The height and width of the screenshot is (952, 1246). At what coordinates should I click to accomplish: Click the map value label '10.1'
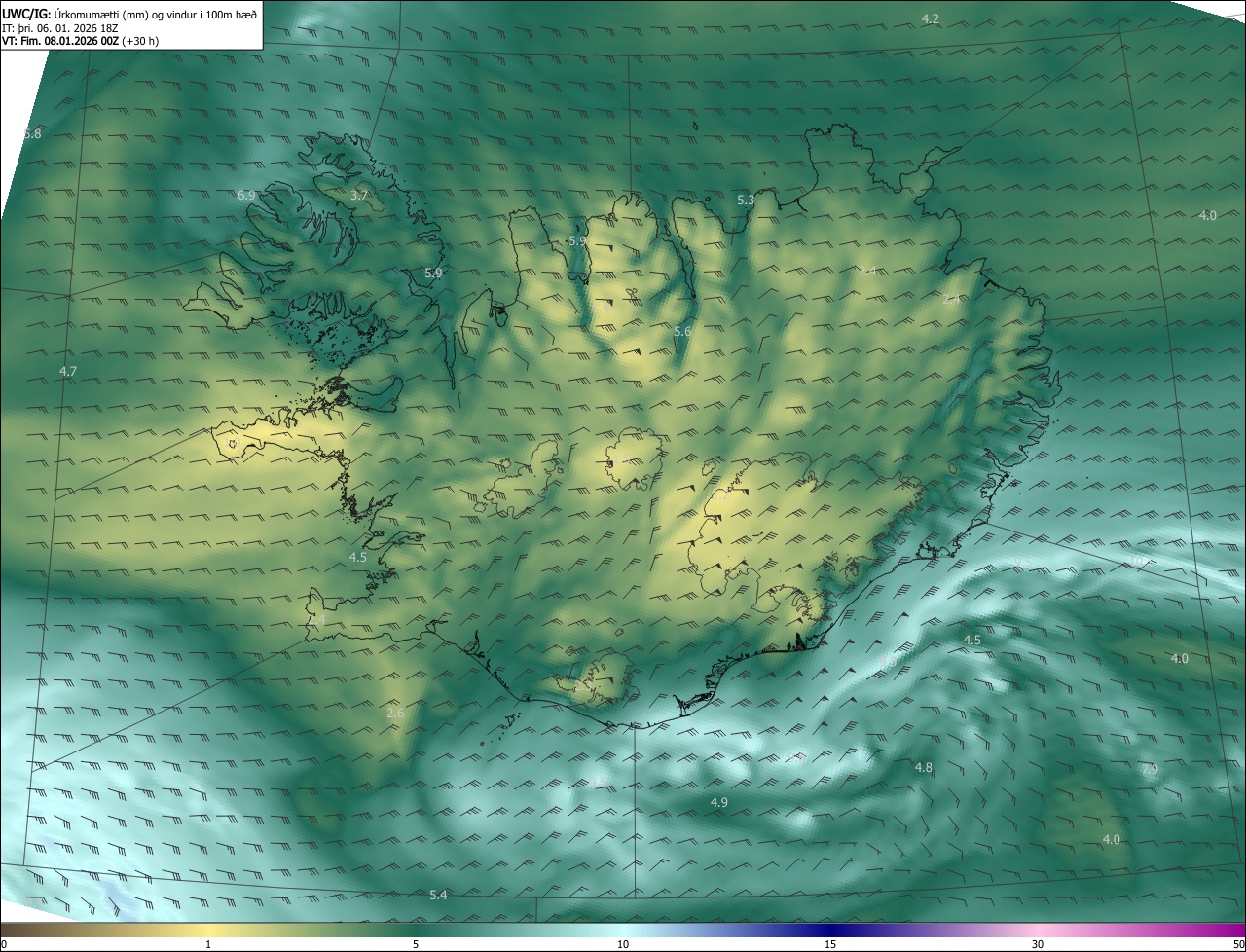1139,562
